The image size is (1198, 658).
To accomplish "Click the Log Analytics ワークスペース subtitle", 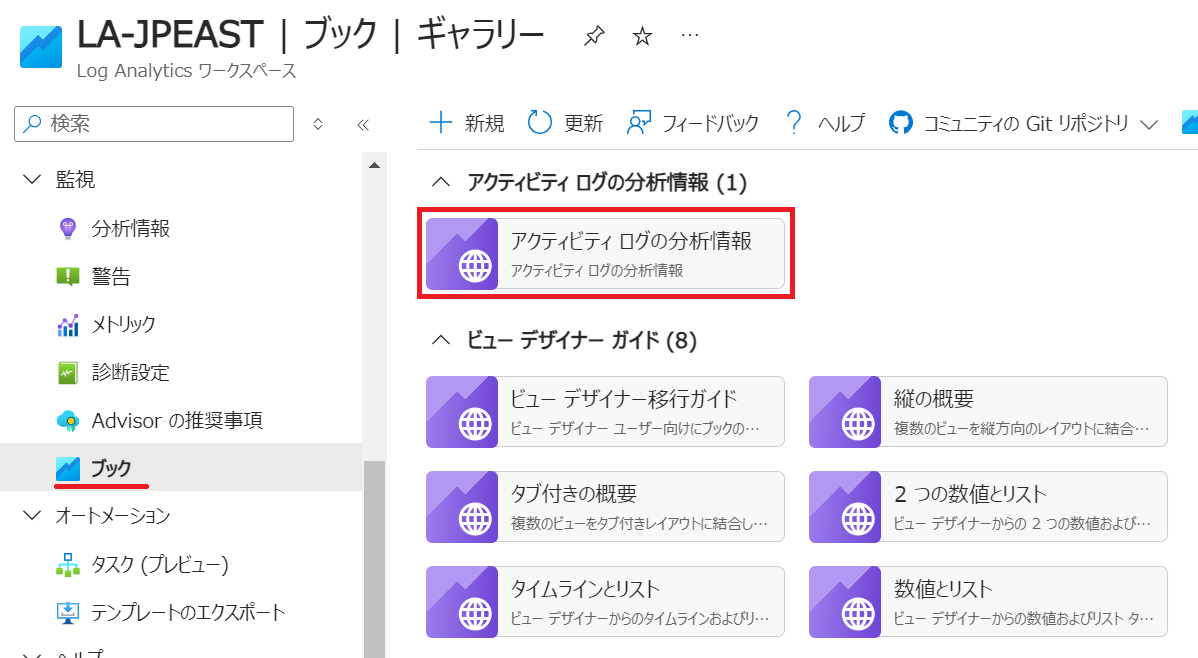I will [x=186, y=71].
